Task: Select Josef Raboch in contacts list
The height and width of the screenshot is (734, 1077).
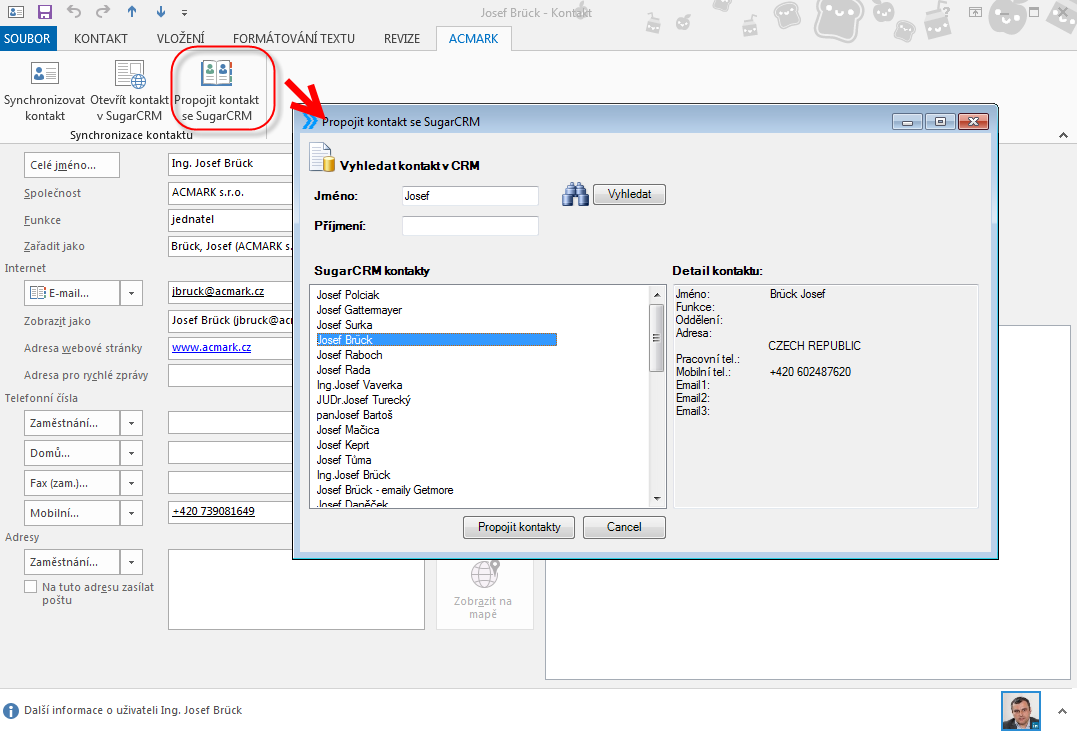Action: pyautogui.click(x=349, y=355)
